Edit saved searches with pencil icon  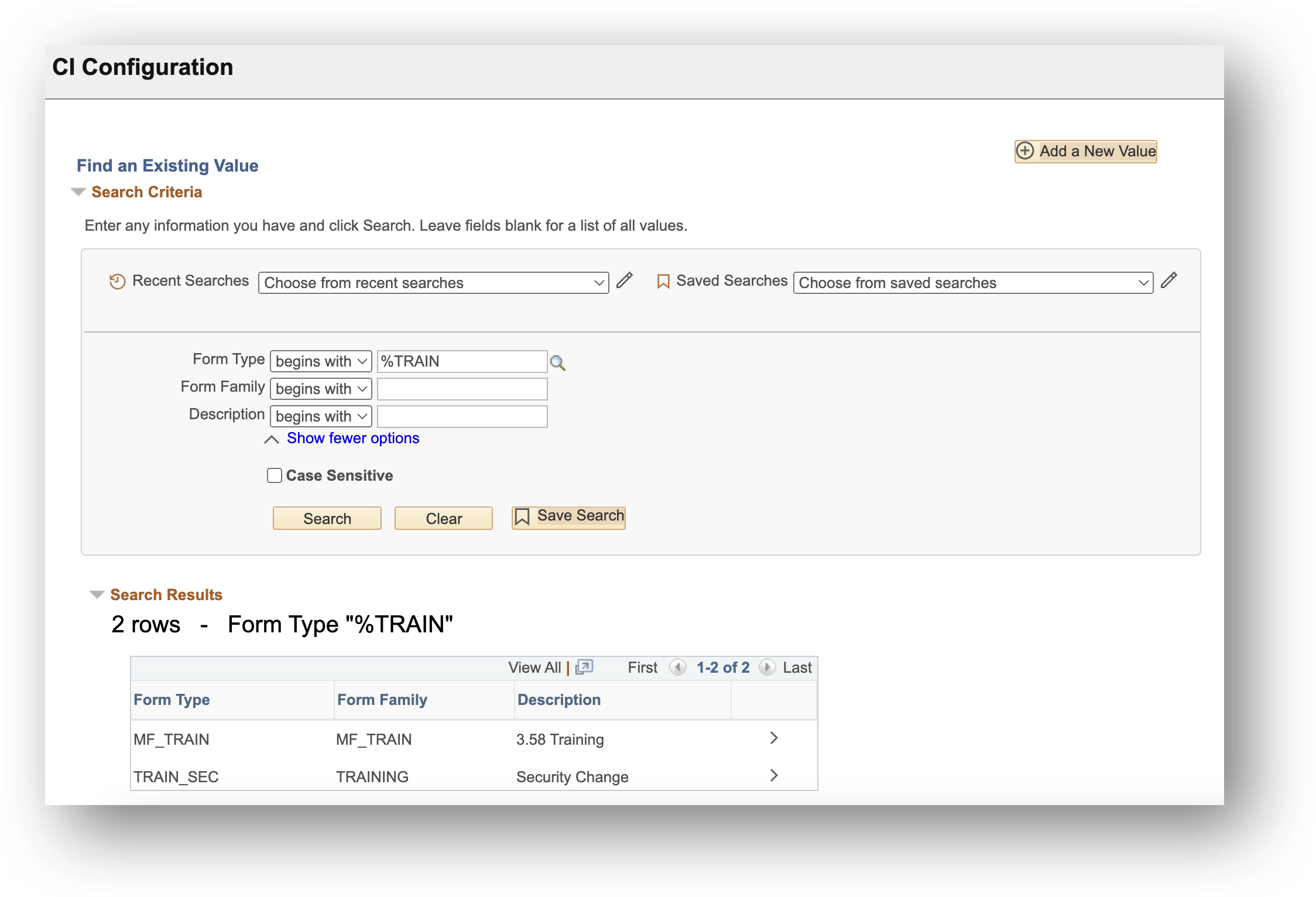[x=1169, y=280]
